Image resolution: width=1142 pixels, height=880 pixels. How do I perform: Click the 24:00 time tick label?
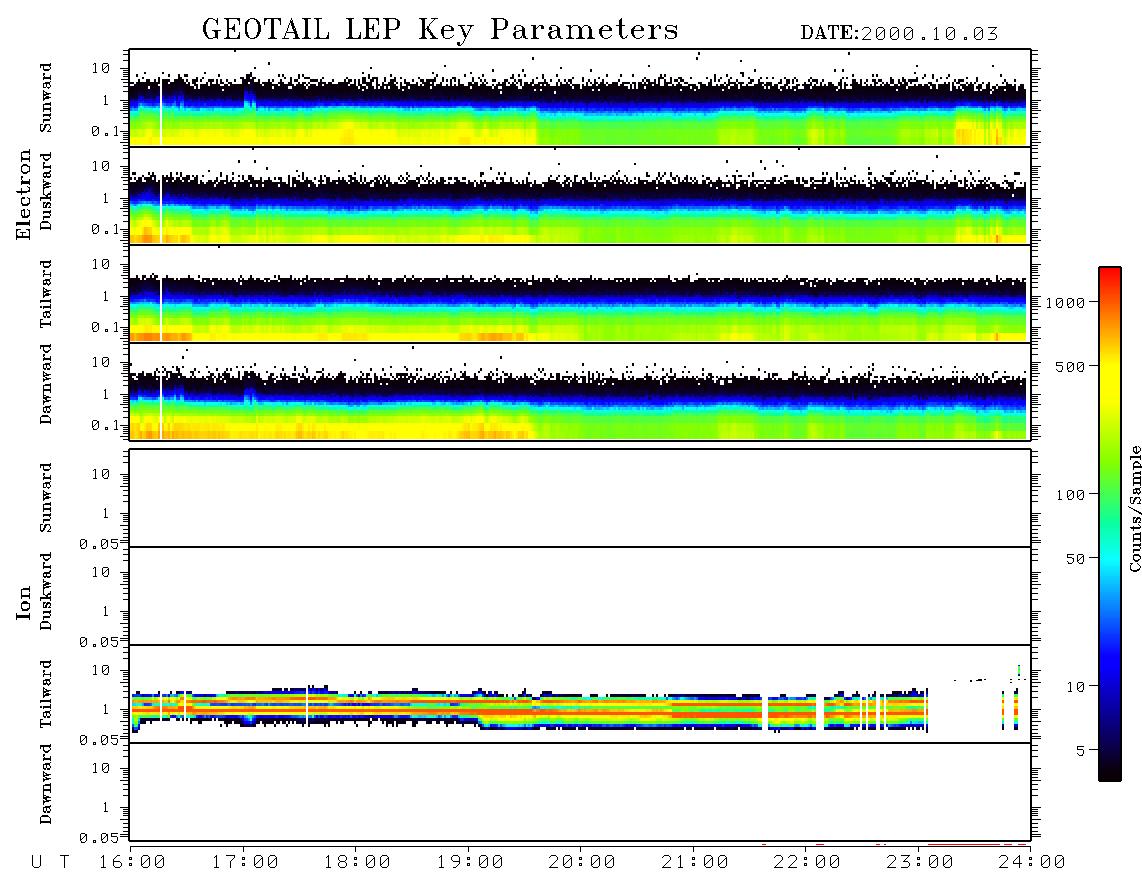1032,863
